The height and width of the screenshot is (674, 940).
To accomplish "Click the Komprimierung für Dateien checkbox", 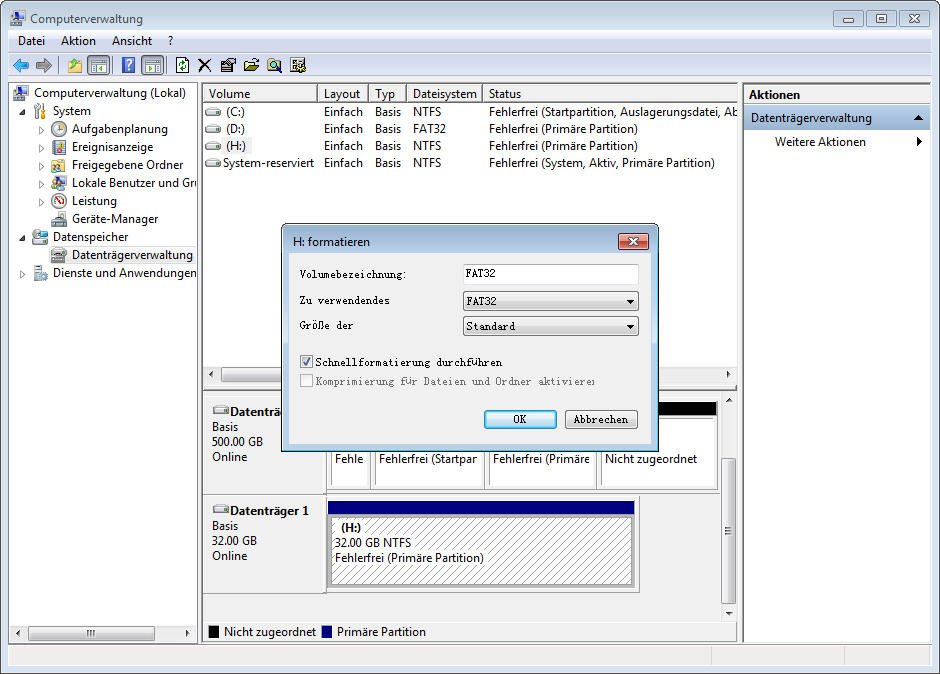I will click(x=306, y=381).
